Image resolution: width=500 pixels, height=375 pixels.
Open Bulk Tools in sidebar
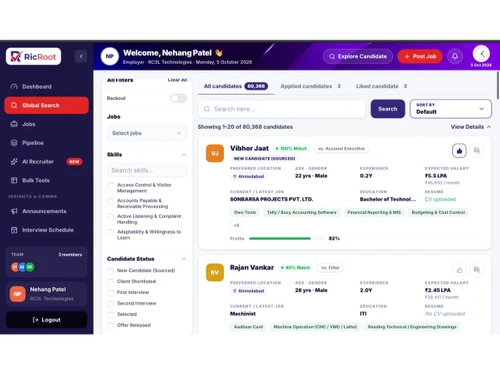click(47, 180)
